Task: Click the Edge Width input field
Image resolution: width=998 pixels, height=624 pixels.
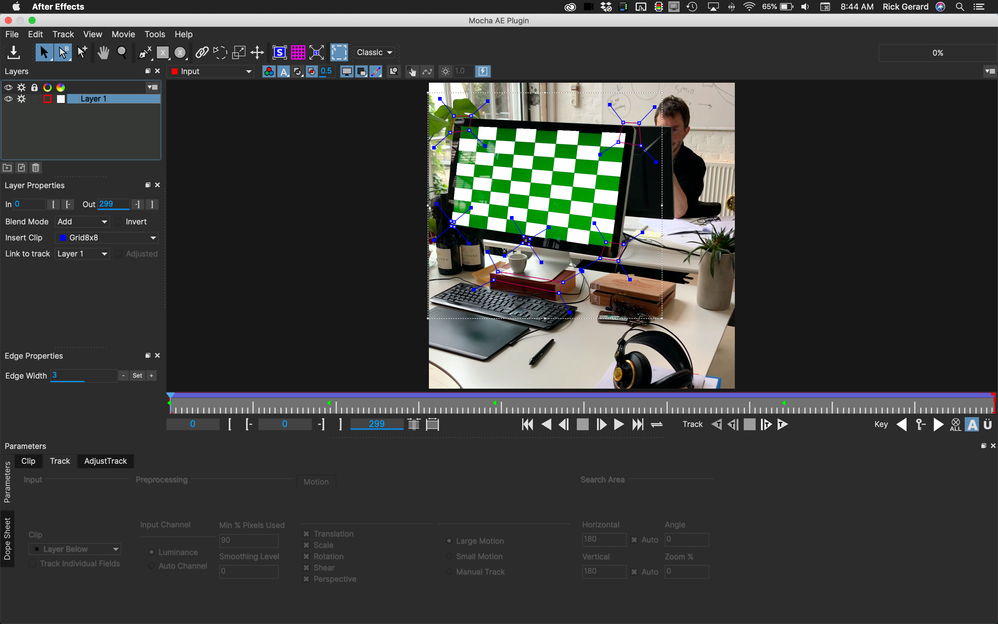Action: pyautogui.click(x=83, y=376)
